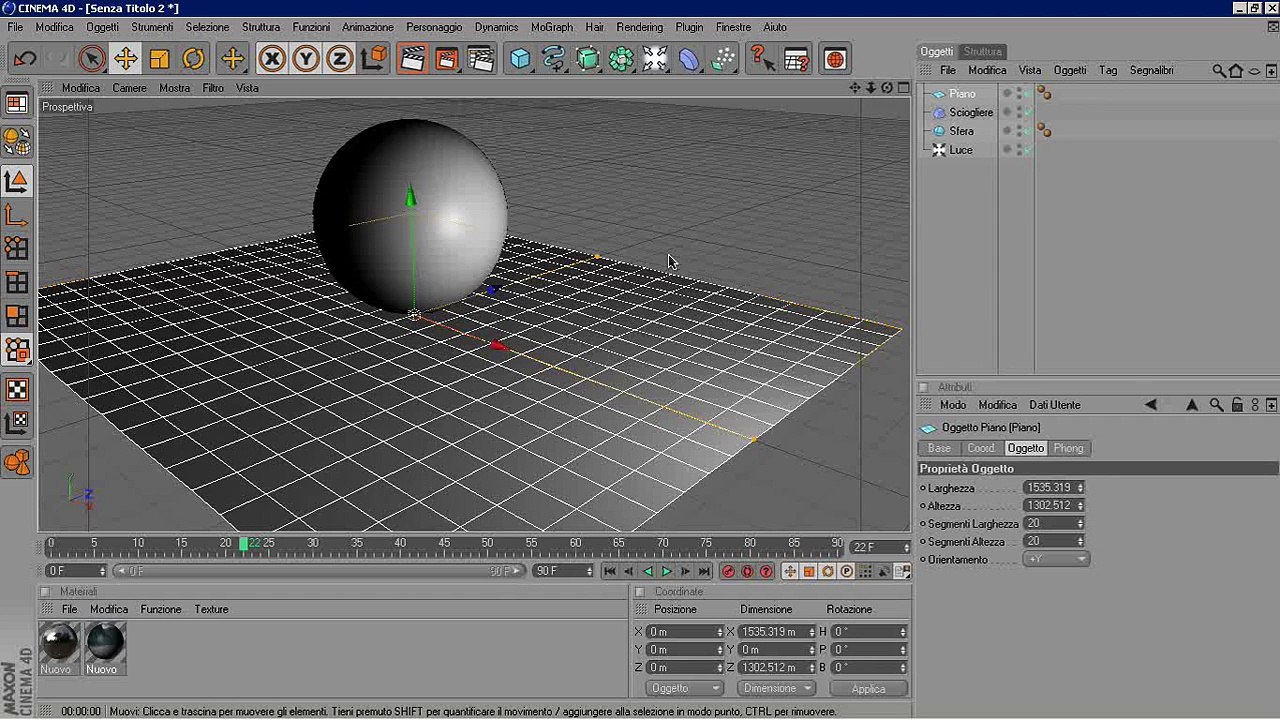Screen dimensions: 1280x720
Task: Toggle X axis lock
Action: click(x=271, y=59)
